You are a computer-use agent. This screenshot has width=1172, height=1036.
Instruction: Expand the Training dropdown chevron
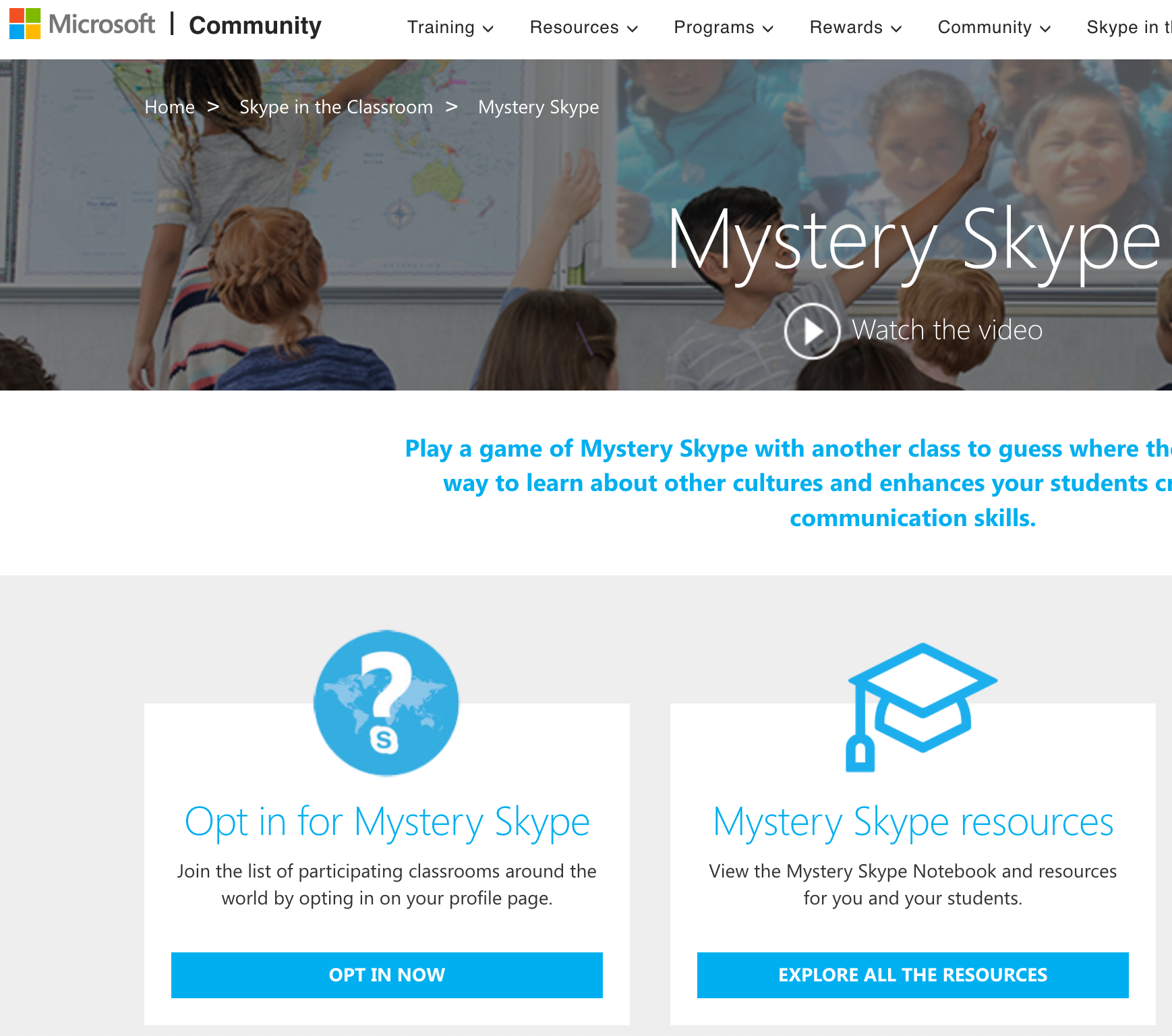489,28
